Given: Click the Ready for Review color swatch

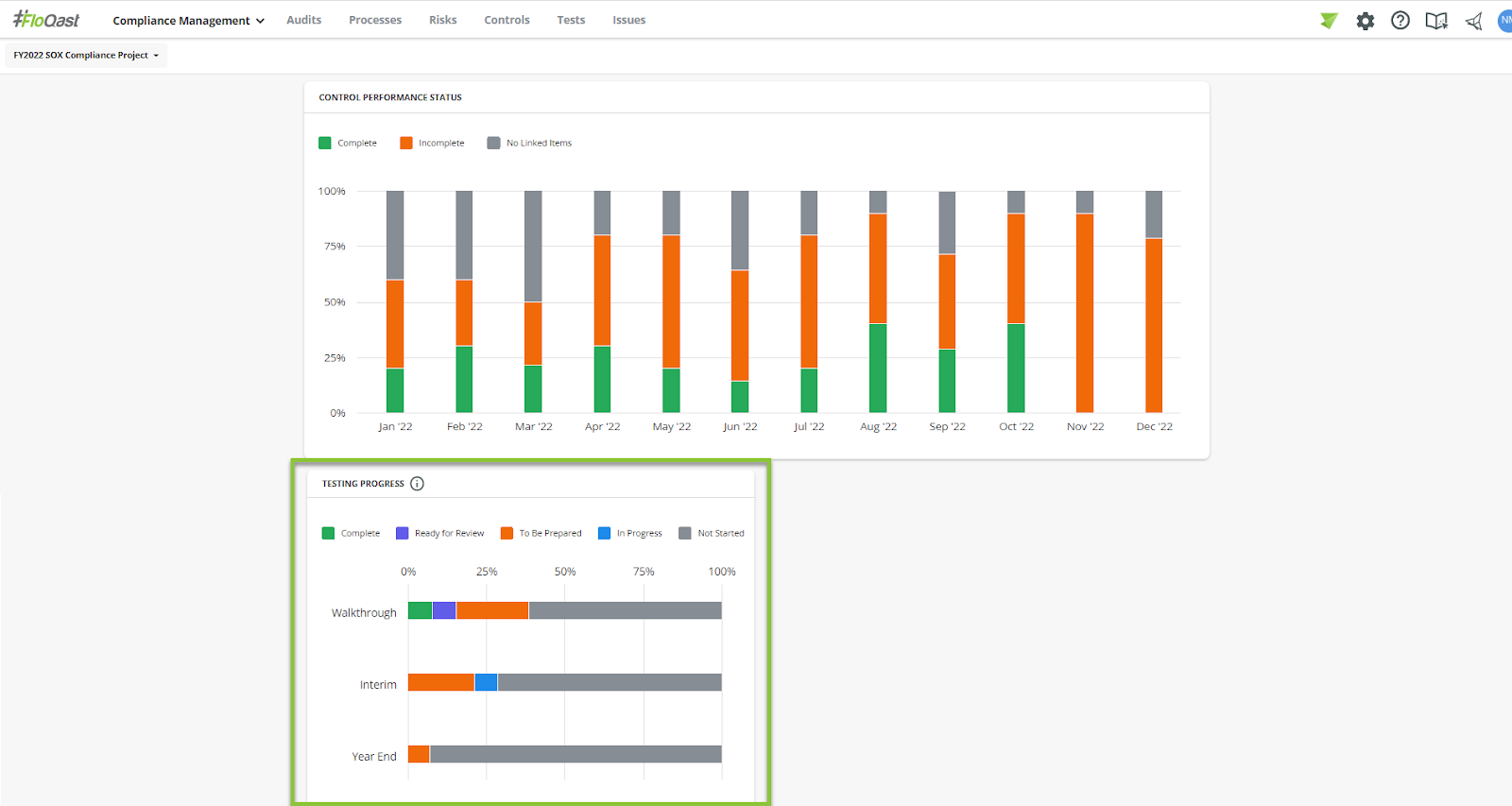Looking at the screenshot, I should 402,534.
